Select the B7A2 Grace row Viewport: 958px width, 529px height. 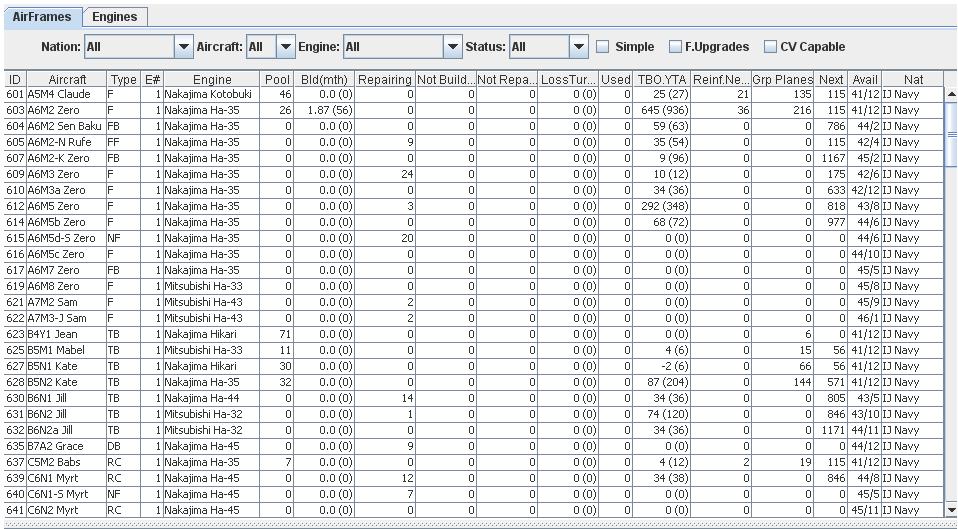[474, 446]
